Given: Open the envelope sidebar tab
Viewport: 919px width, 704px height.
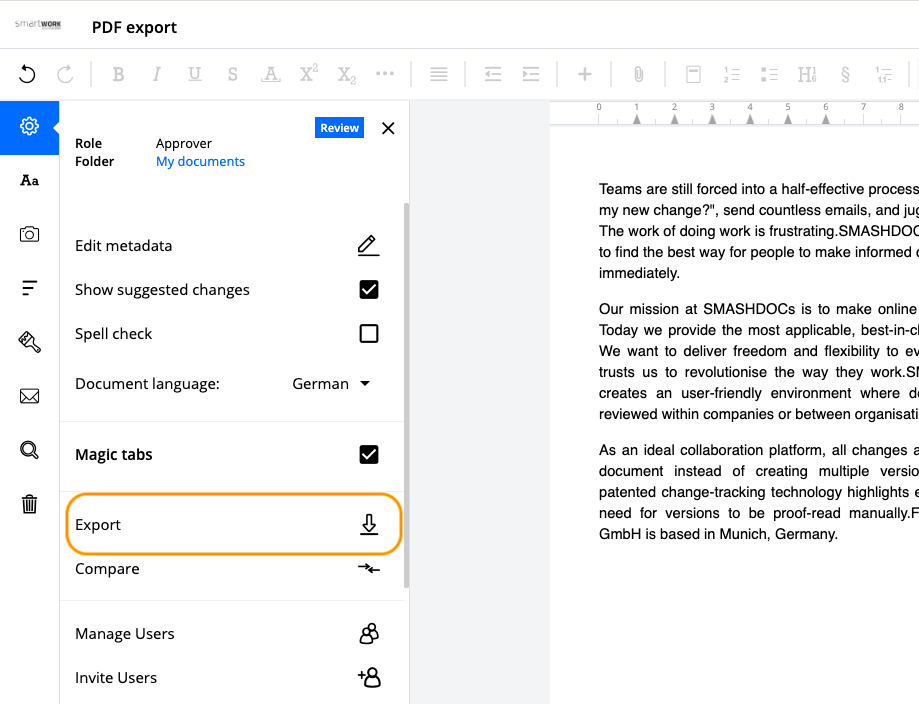Looking at the screenshot, I should coord(29,396).
